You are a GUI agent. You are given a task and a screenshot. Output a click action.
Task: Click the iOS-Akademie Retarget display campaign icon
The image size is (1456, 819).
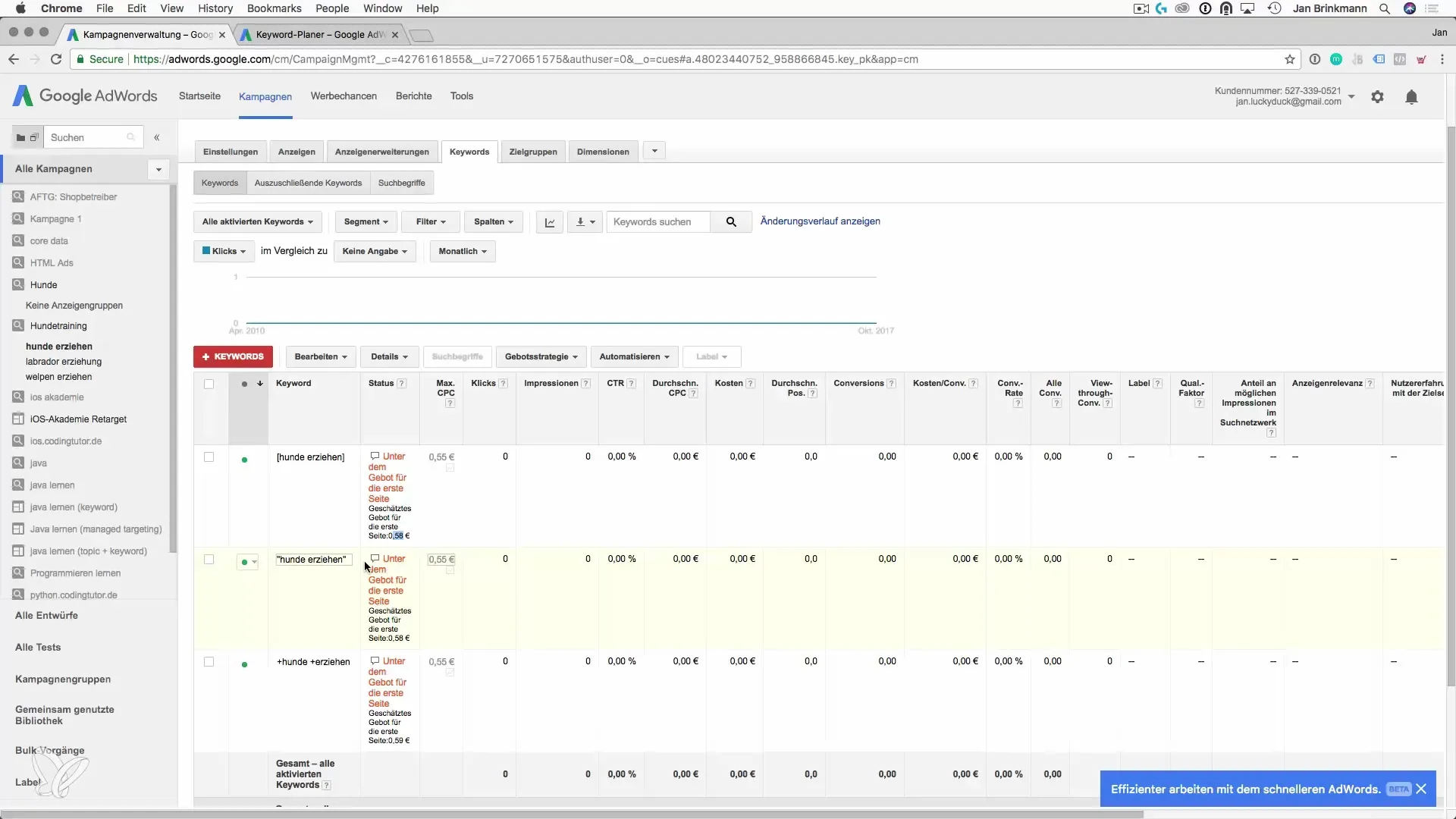click(x=18, y=419)
